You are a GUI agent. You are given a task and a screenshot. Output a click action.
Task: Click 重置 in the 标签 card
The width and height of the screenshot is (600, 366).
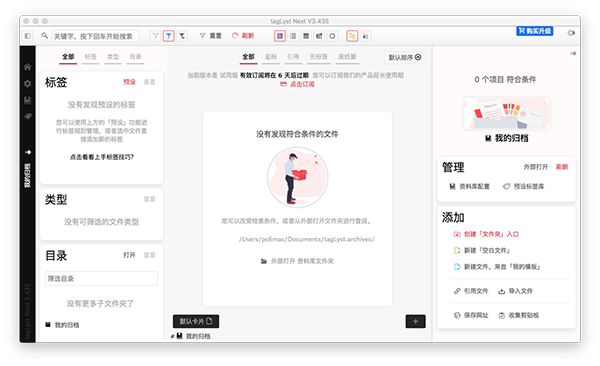[x=150, y=82]
